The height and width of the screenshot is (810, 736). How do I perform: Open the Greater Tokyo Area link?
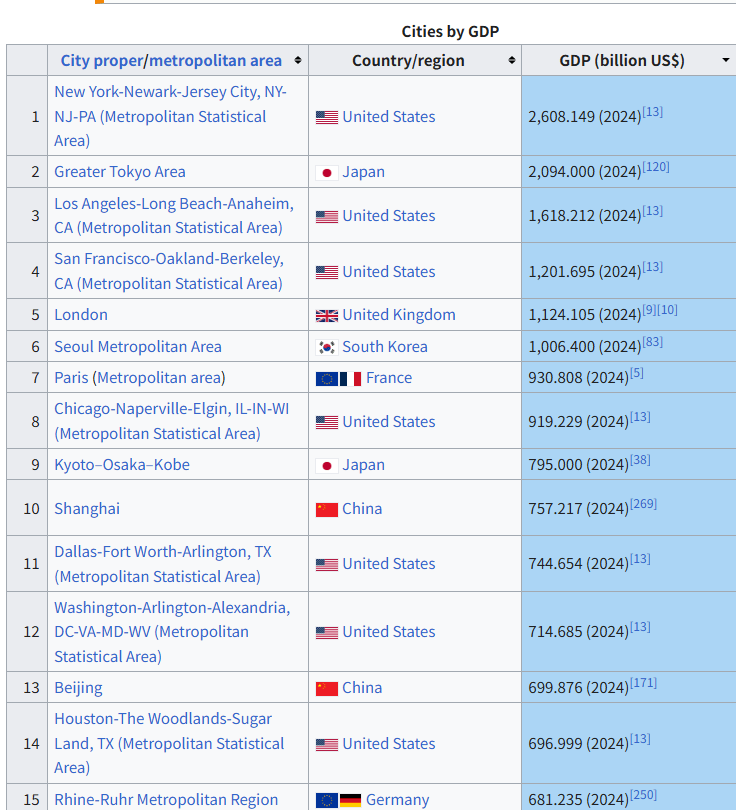(119, 172)
